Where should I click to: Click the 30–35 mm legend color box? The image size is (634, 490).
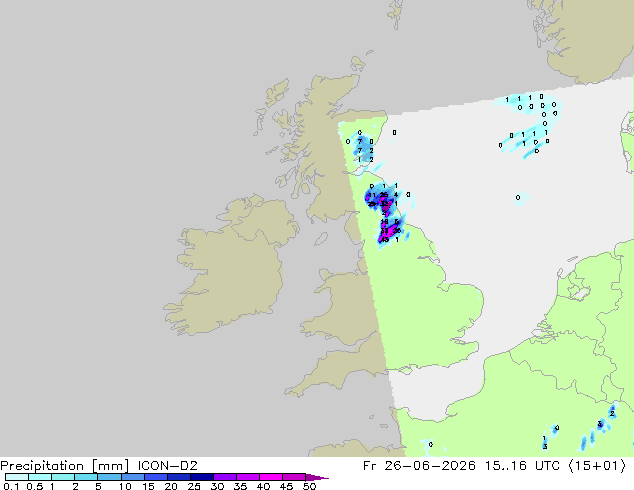point(225,477)
